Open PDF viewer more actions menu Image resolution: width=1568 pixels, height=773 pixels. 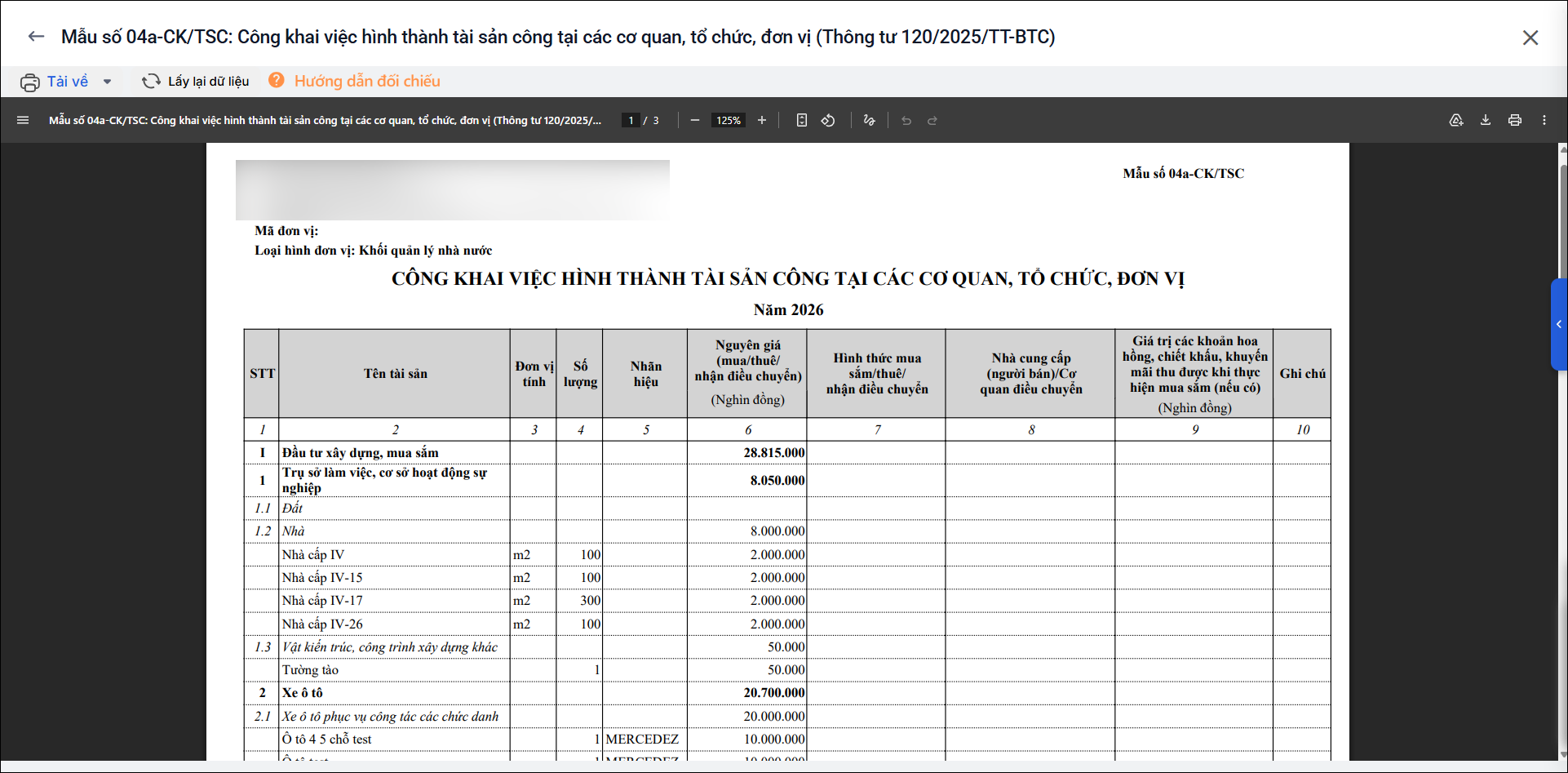click(1544, 120)
